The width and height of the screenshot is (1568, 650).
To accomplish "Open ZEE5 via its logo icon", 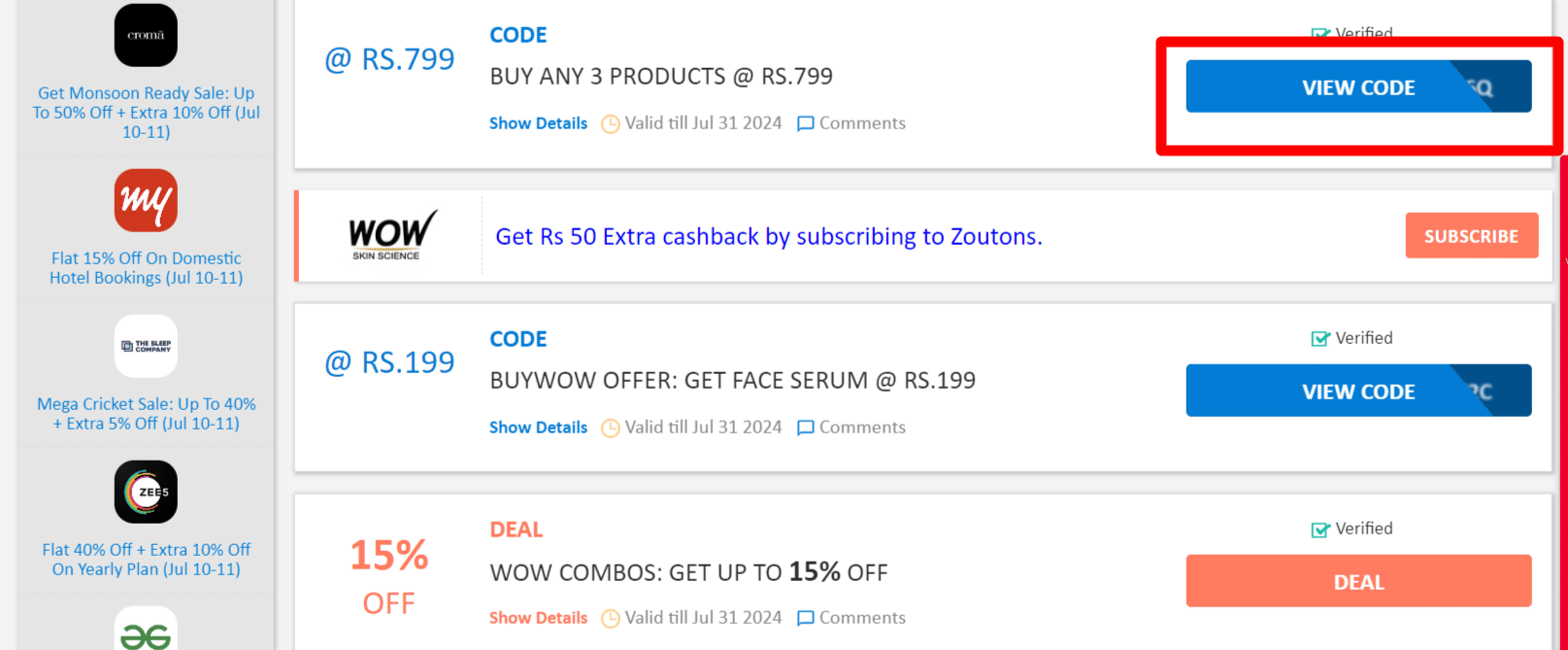I will pyautogui.click(x=145, y=492).
